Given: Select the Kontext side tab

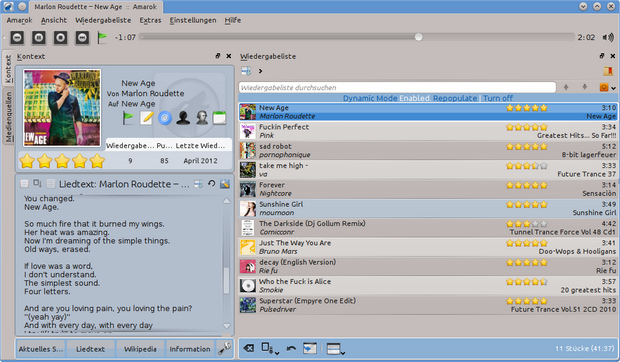Looking at the screenshot, I should pos(8,68).
